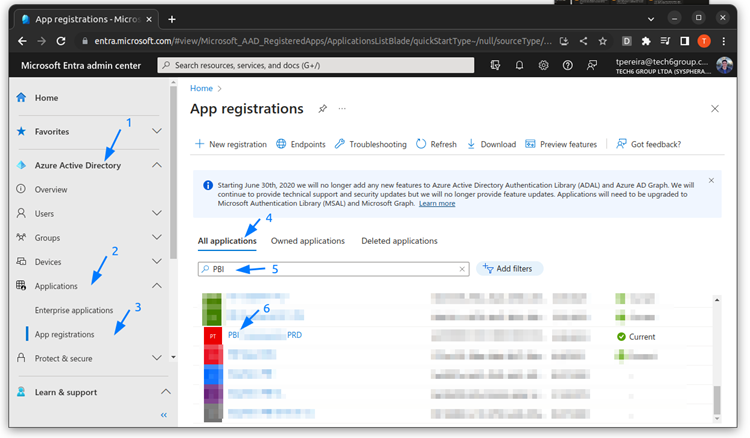Clear the PBI search text

tap(462, 269)
